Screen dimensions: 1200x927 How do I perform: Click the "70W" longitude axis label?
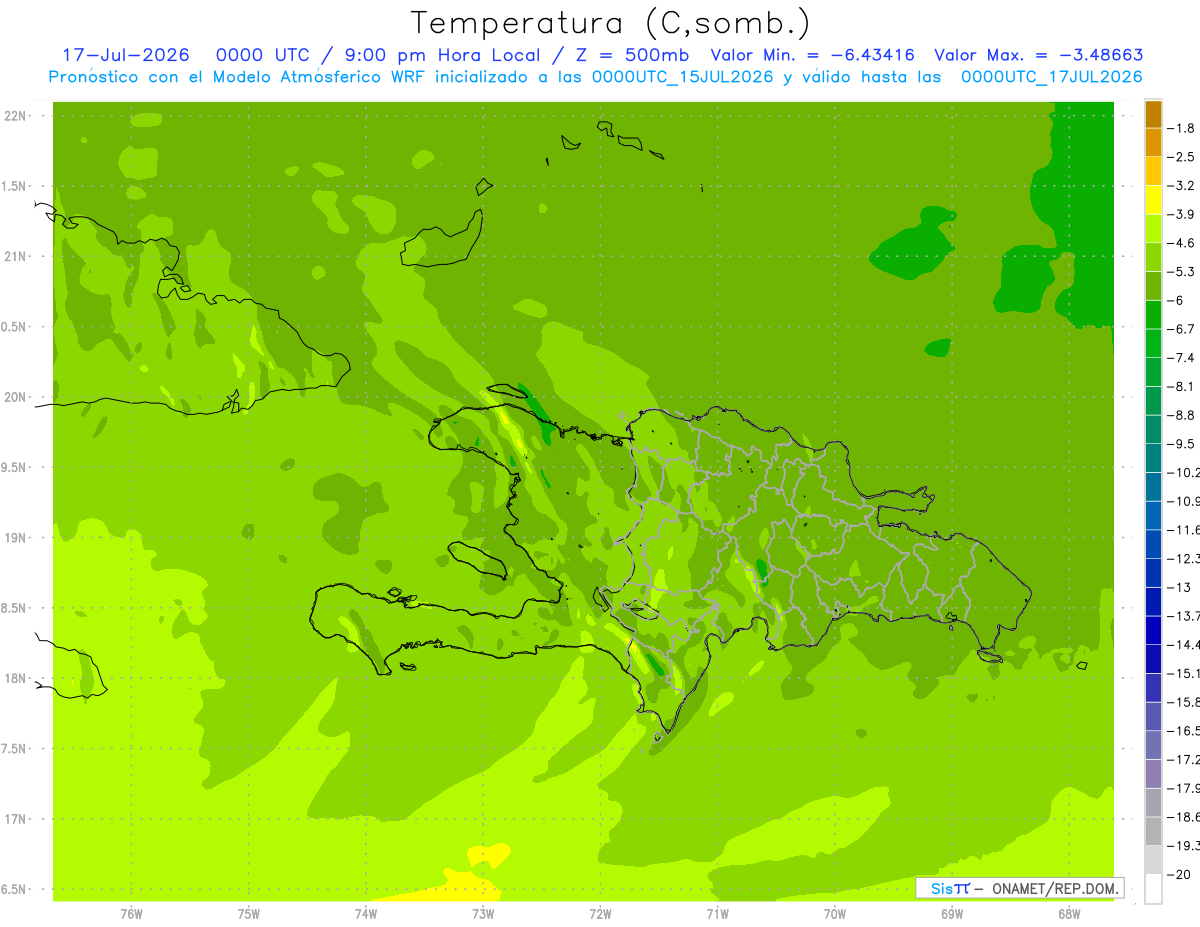tap(834, 914)
